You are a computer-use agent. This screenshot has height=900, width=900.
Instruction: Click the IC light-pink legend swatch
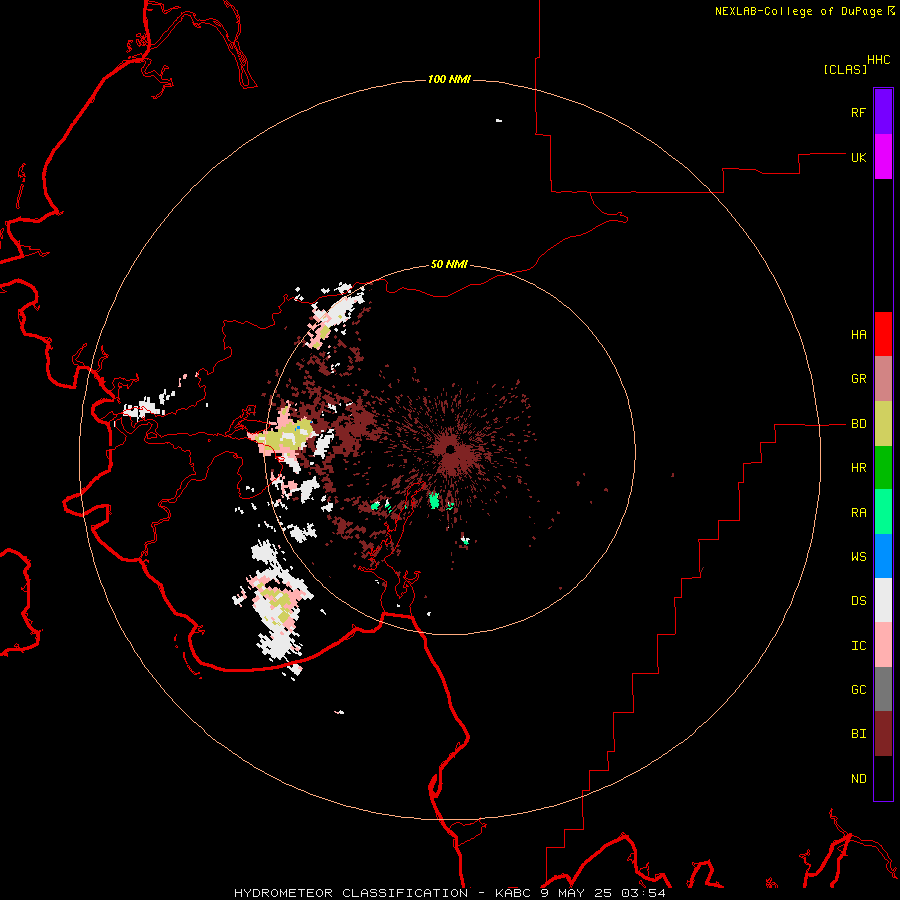pos(883,645)
